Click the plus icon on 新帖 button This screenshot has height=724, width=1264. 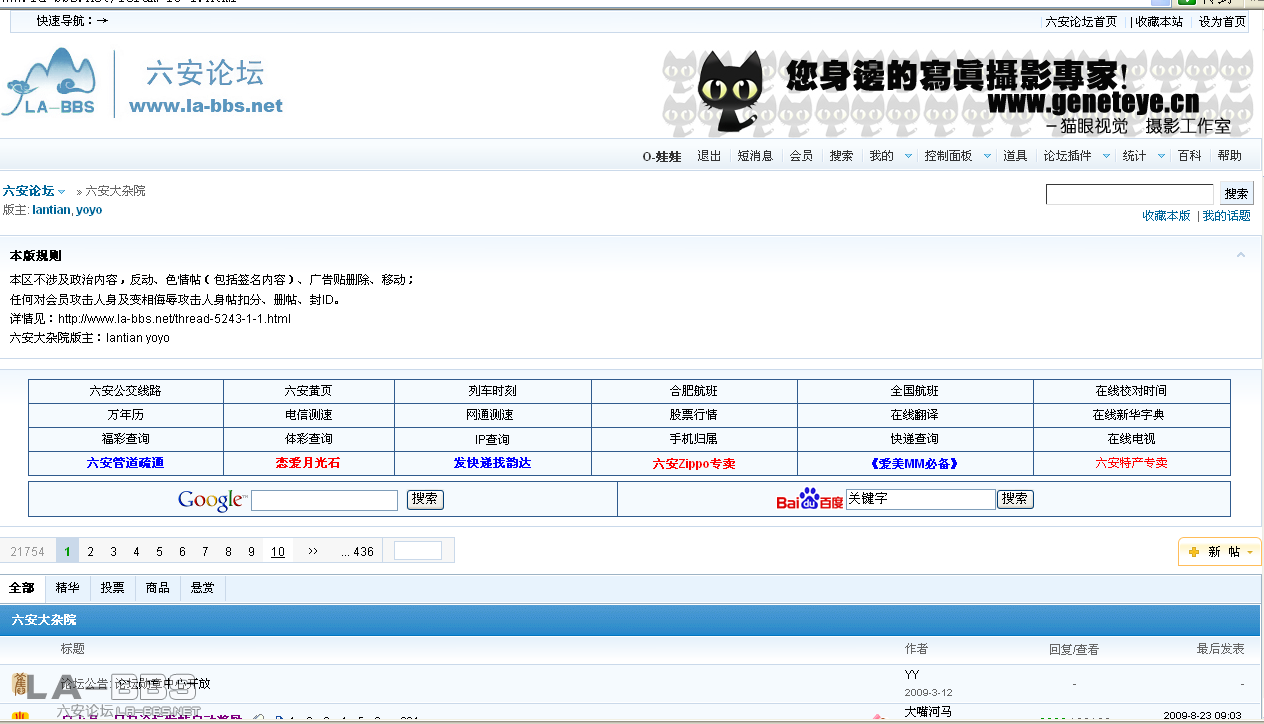pyautogui.click(x=1193, y=551)
